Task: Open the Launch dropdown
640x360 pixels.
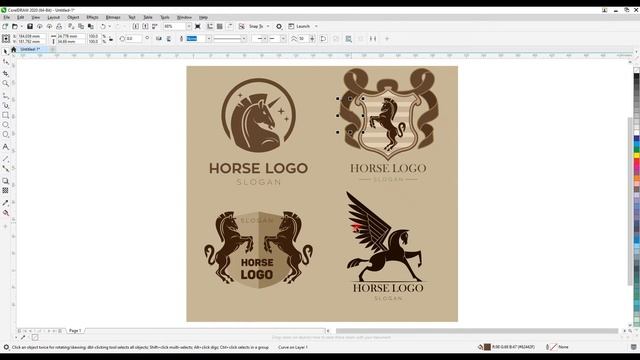Action: [316, 26]
